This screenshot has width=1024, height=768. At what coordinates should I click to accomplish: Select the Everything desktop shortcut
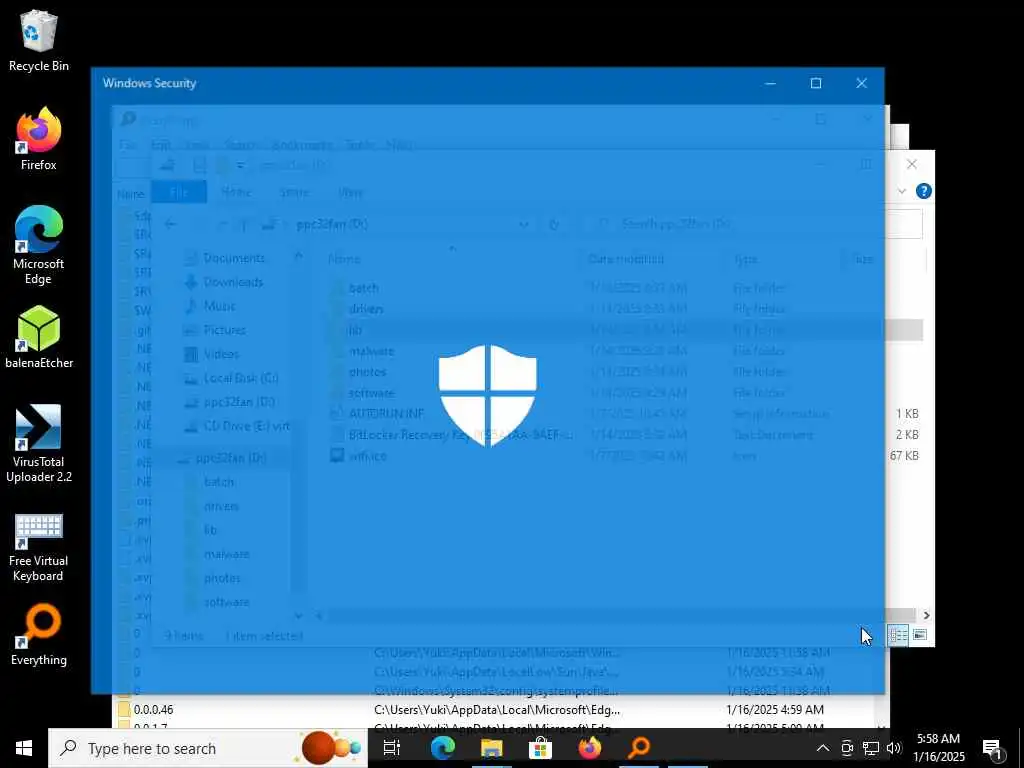coord(39,635)
